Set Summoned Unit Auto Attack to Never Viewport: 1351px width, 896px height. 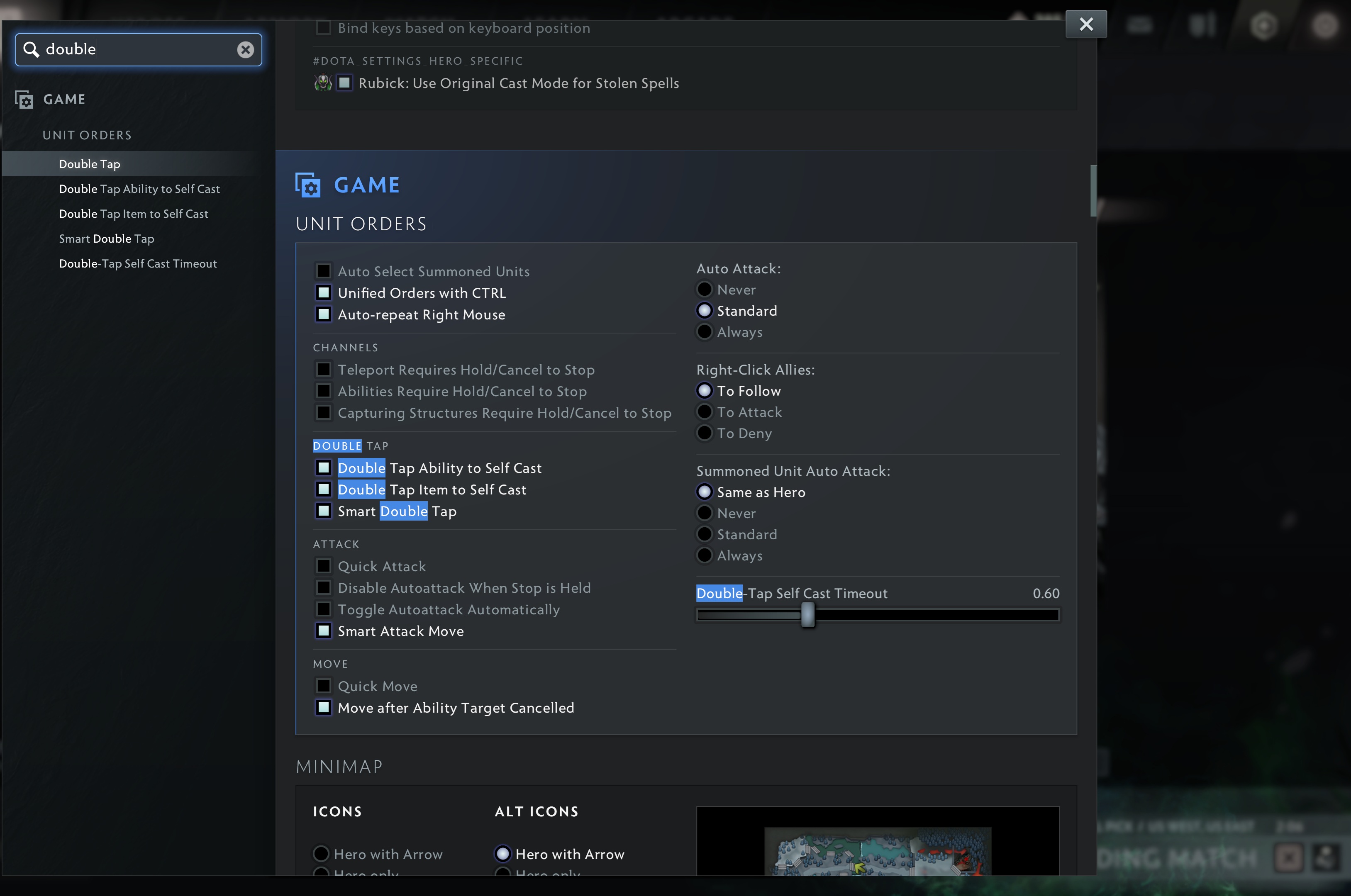[705, 513]
